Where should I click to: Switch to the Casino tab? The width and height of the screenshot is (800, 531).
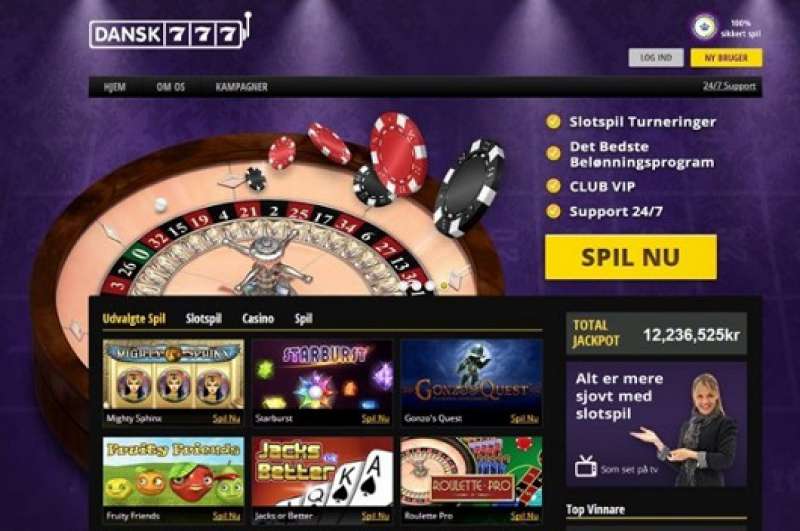coord(258,319)
